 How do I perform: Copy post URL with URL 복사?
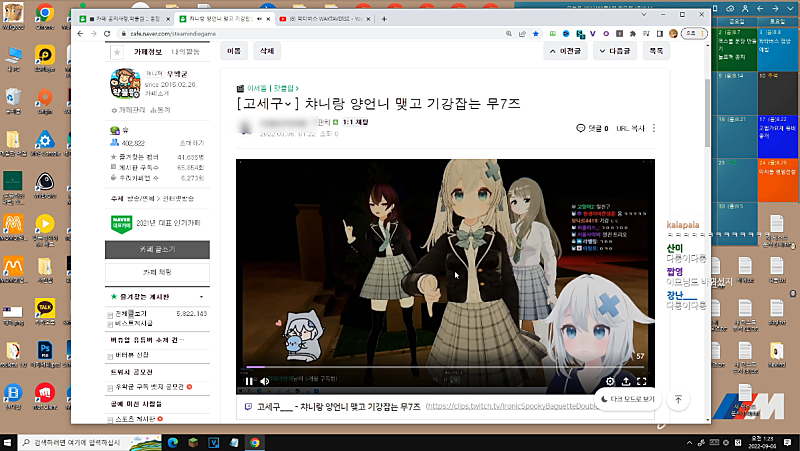[x=630, y=129]
